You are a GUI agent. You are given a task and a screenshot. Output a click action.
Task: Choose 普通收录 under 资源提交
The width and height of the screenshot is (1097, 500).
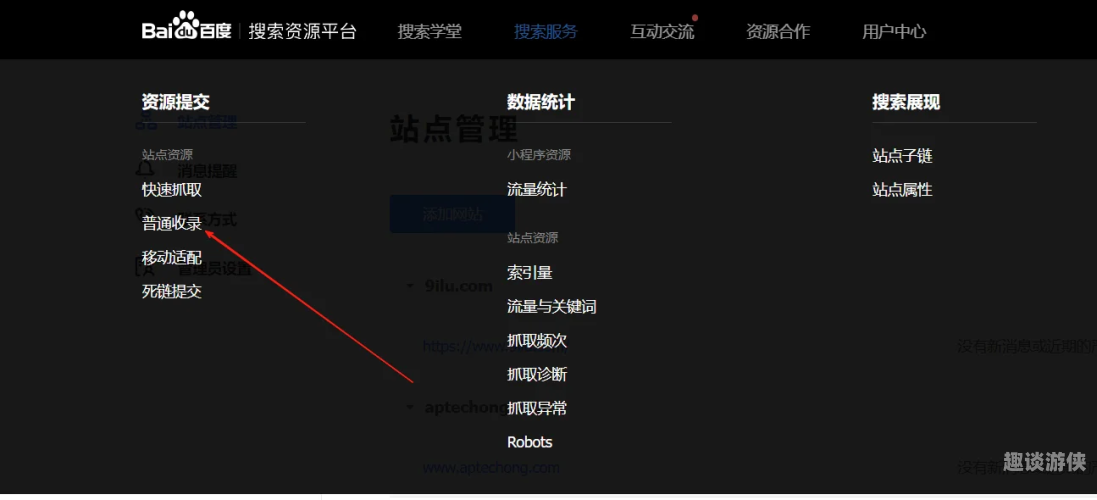coord(172,224)
